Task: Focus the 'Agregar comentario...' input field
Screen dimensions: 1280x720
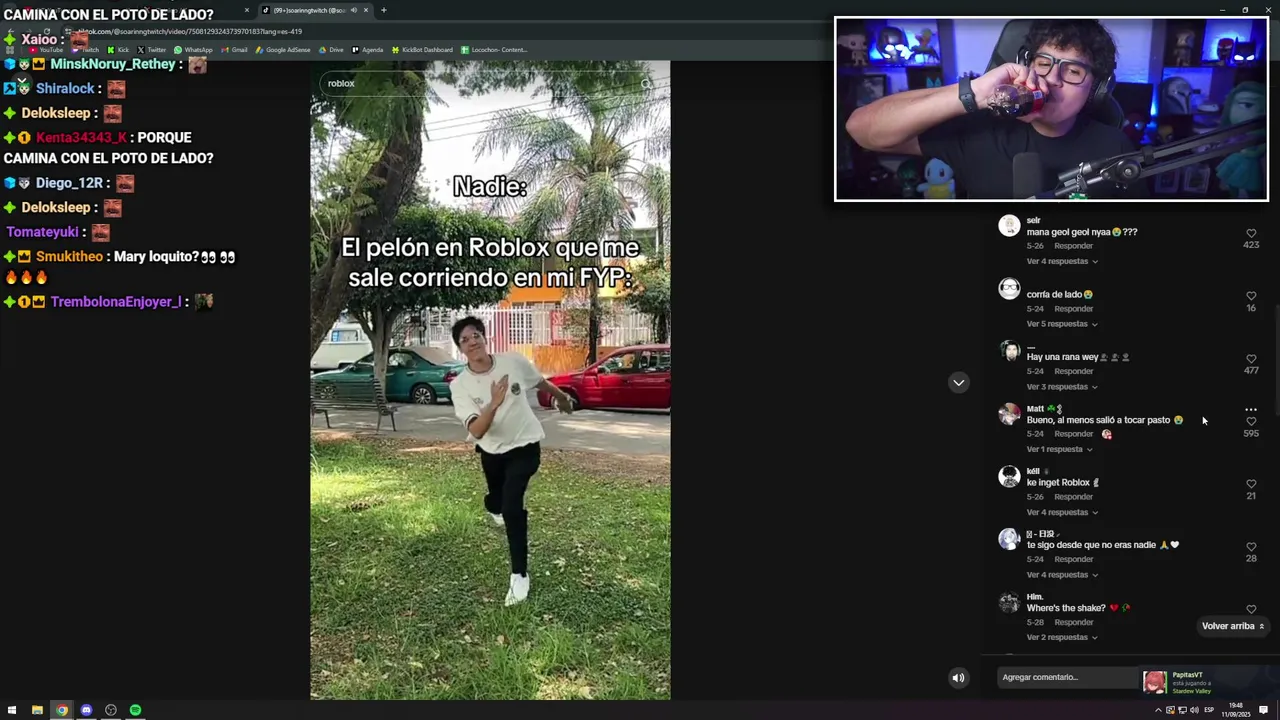Action: coord(1068,677)
